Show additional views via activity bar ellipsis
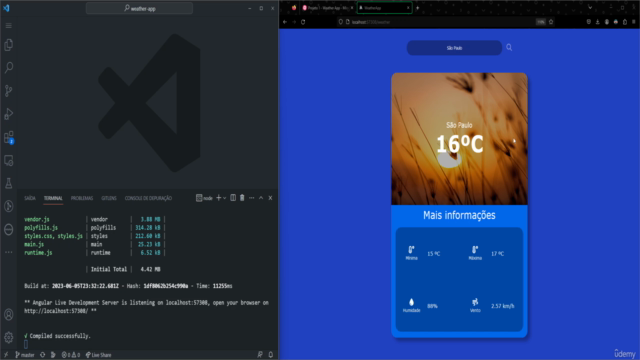The width and height of the screenshot is (640, 360). click(x=9, y=252)
